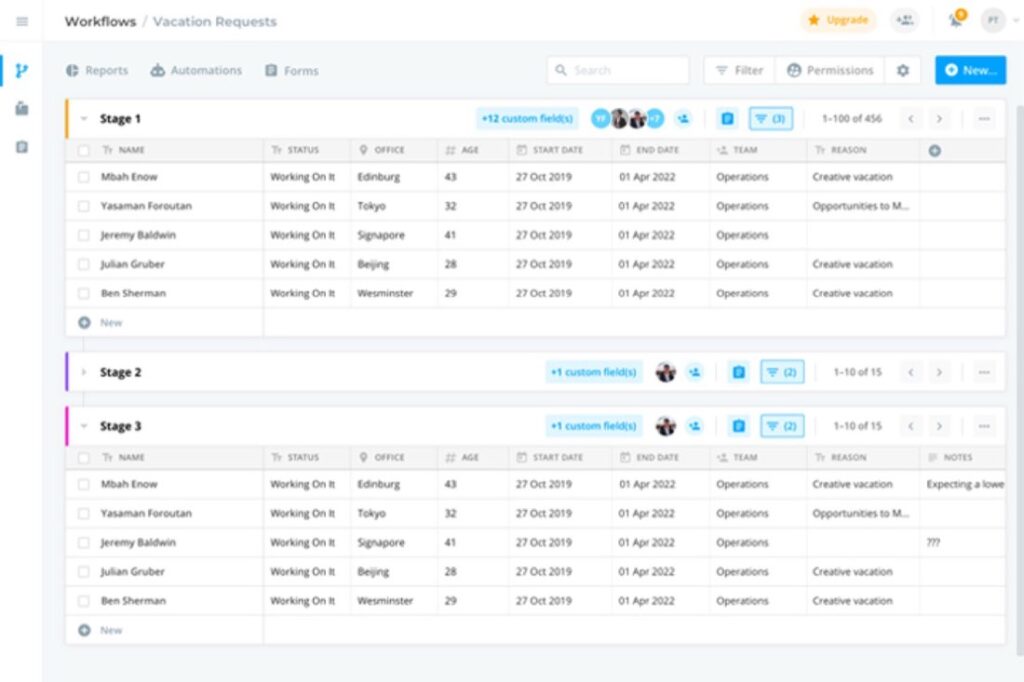1024x682 pixels.
Task: Select all rows checkbox in Stage 3
Action: (84, 458)
